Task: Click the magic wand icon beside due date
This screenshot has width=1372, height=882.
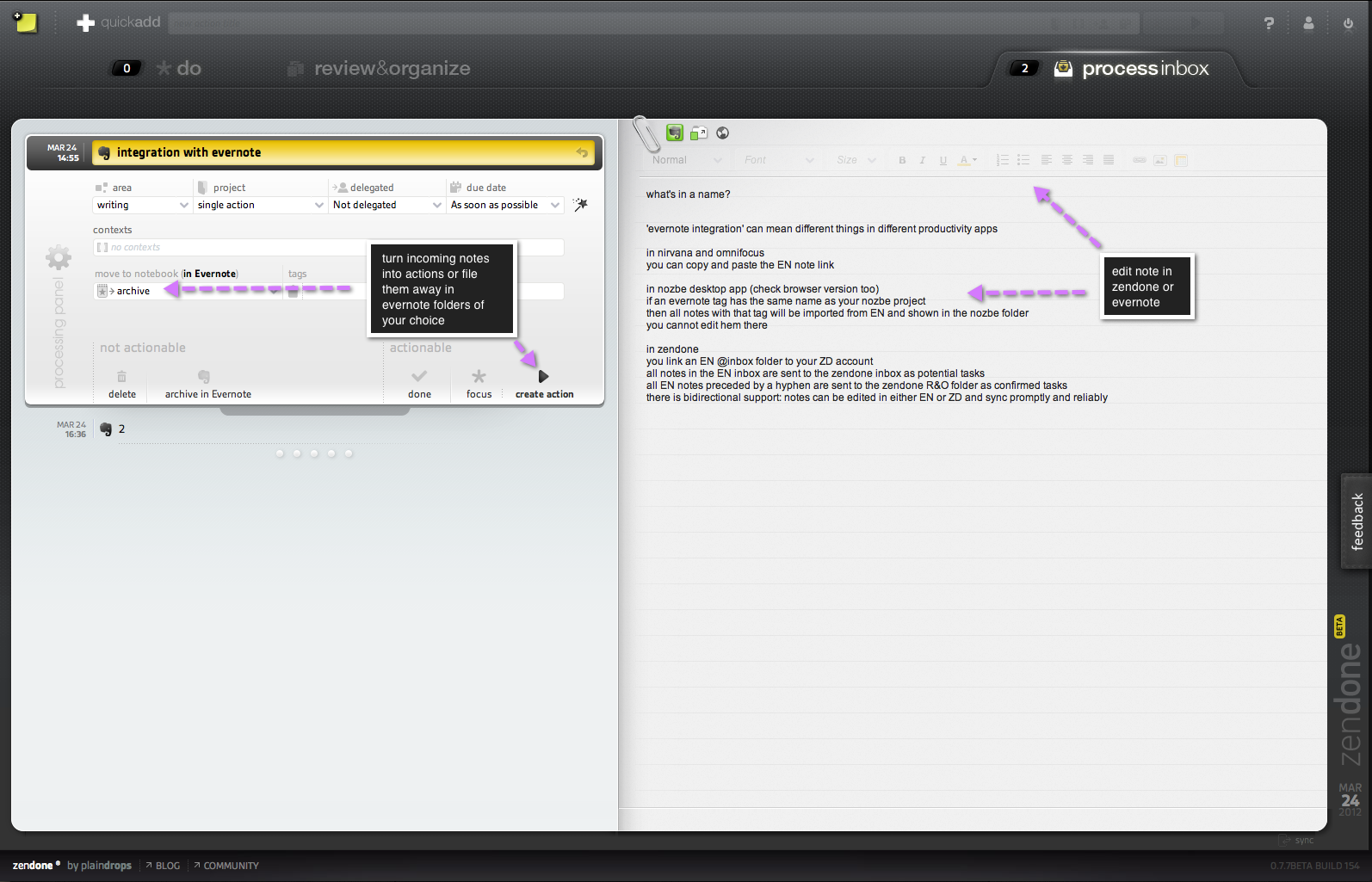Action: [581, 205]
